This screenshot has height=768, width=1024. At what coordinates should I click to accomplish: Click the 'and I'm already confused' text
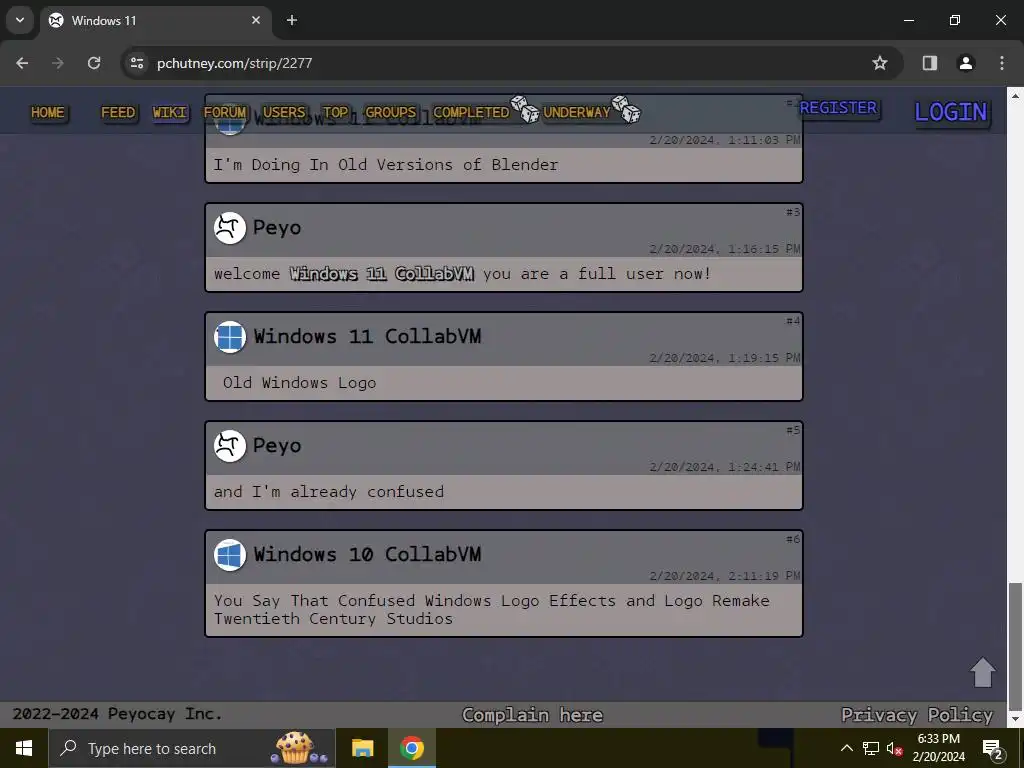(328, 492)
